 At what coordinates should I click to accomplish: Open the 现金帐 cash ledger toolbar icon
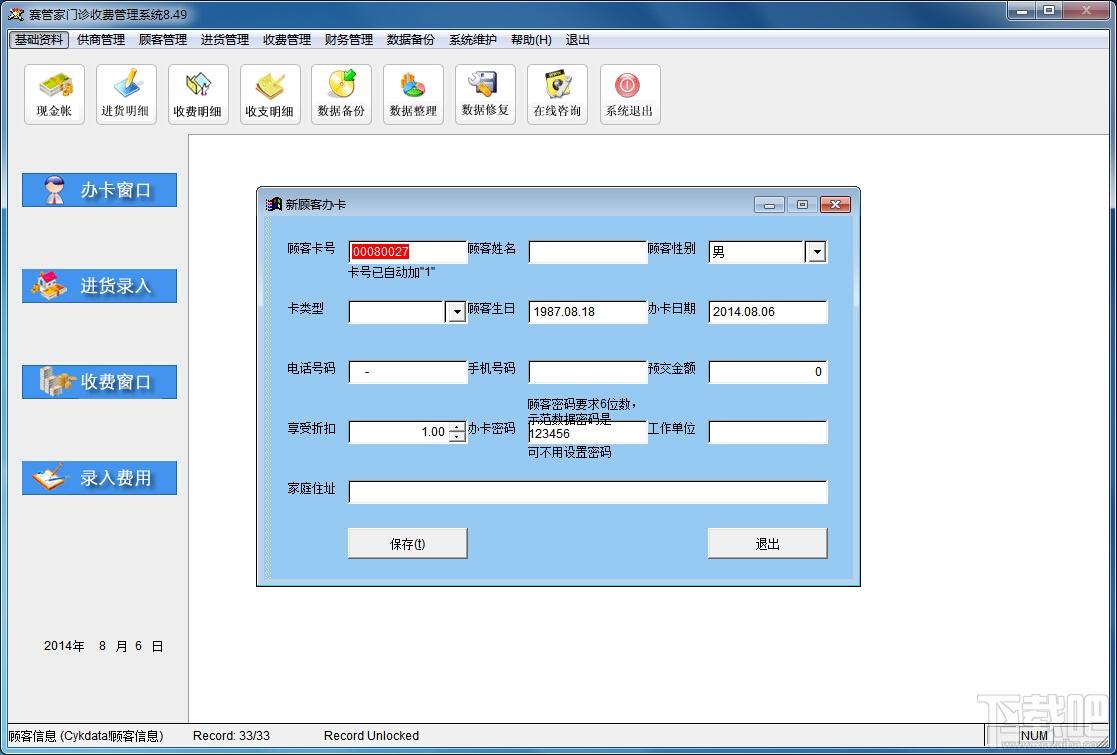[54, 94]
